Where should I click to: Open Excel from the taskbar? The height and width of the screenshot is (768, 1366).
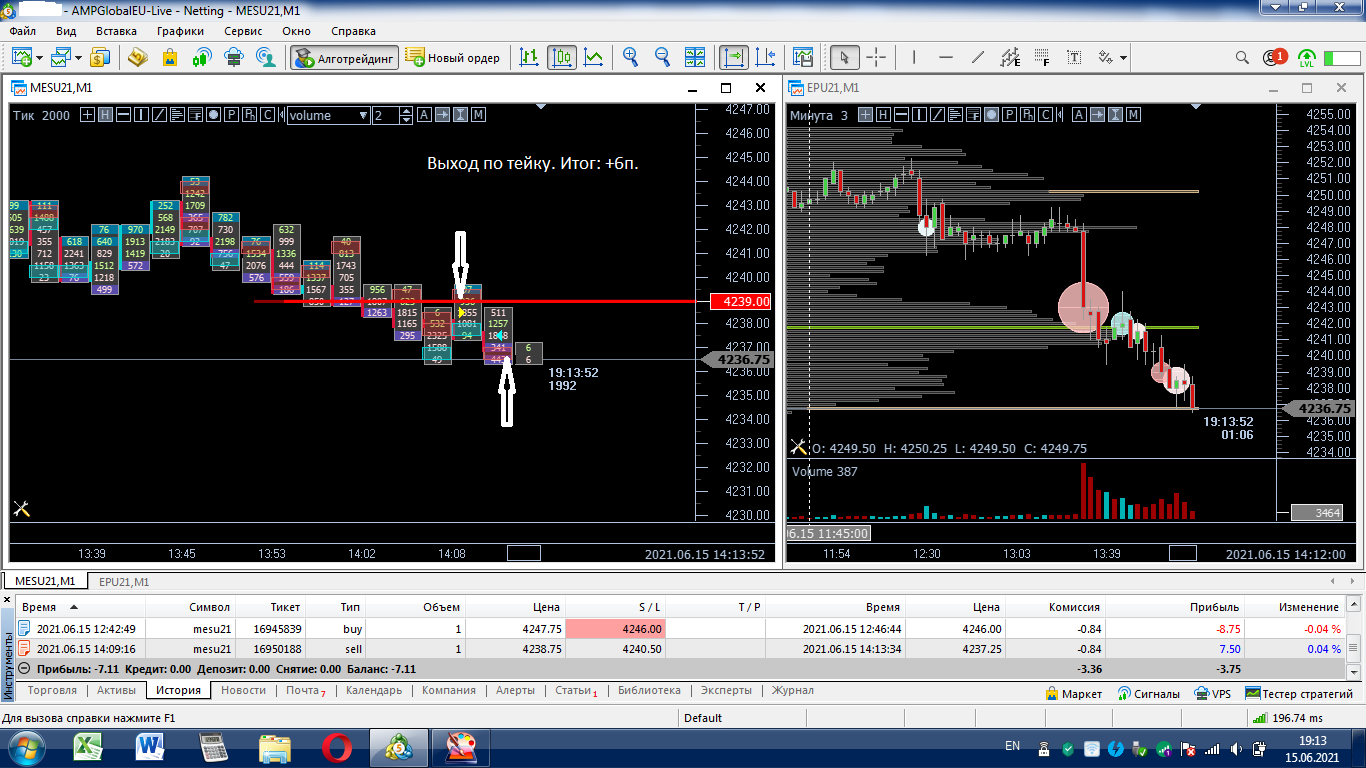[x=87, y=746]
